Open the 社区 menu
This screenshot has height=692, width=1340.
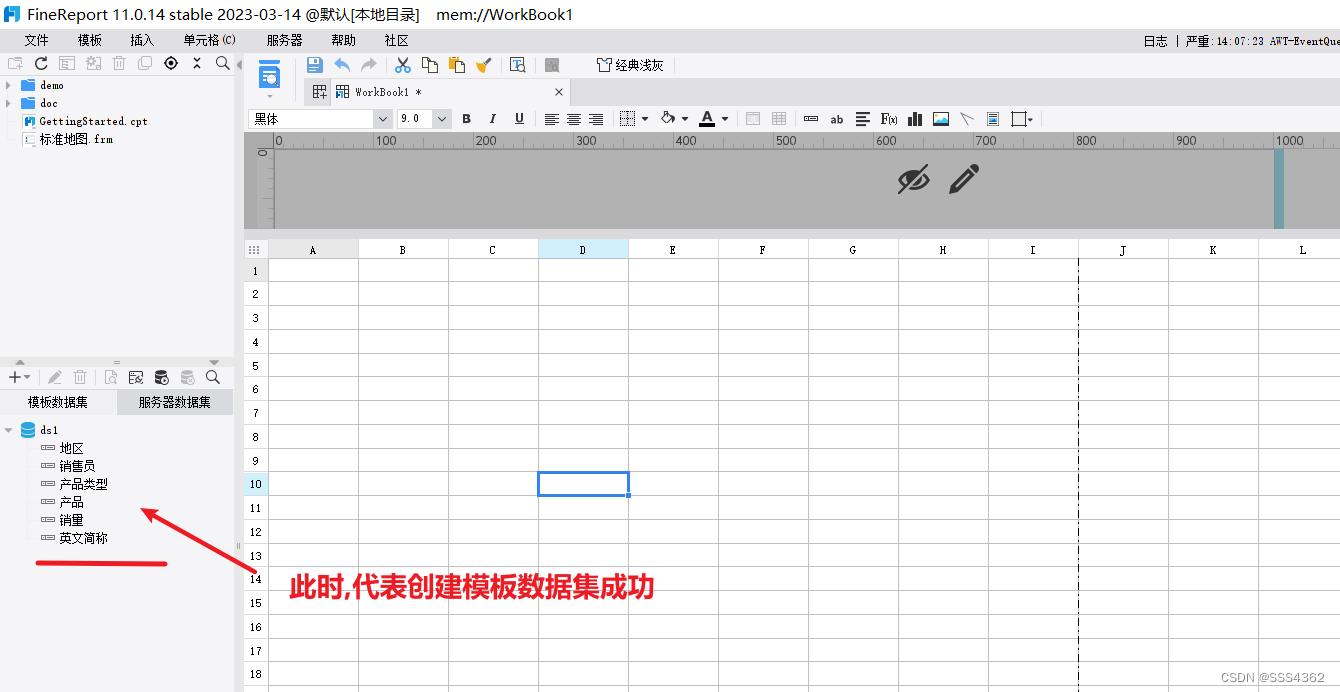pos(396,40)
